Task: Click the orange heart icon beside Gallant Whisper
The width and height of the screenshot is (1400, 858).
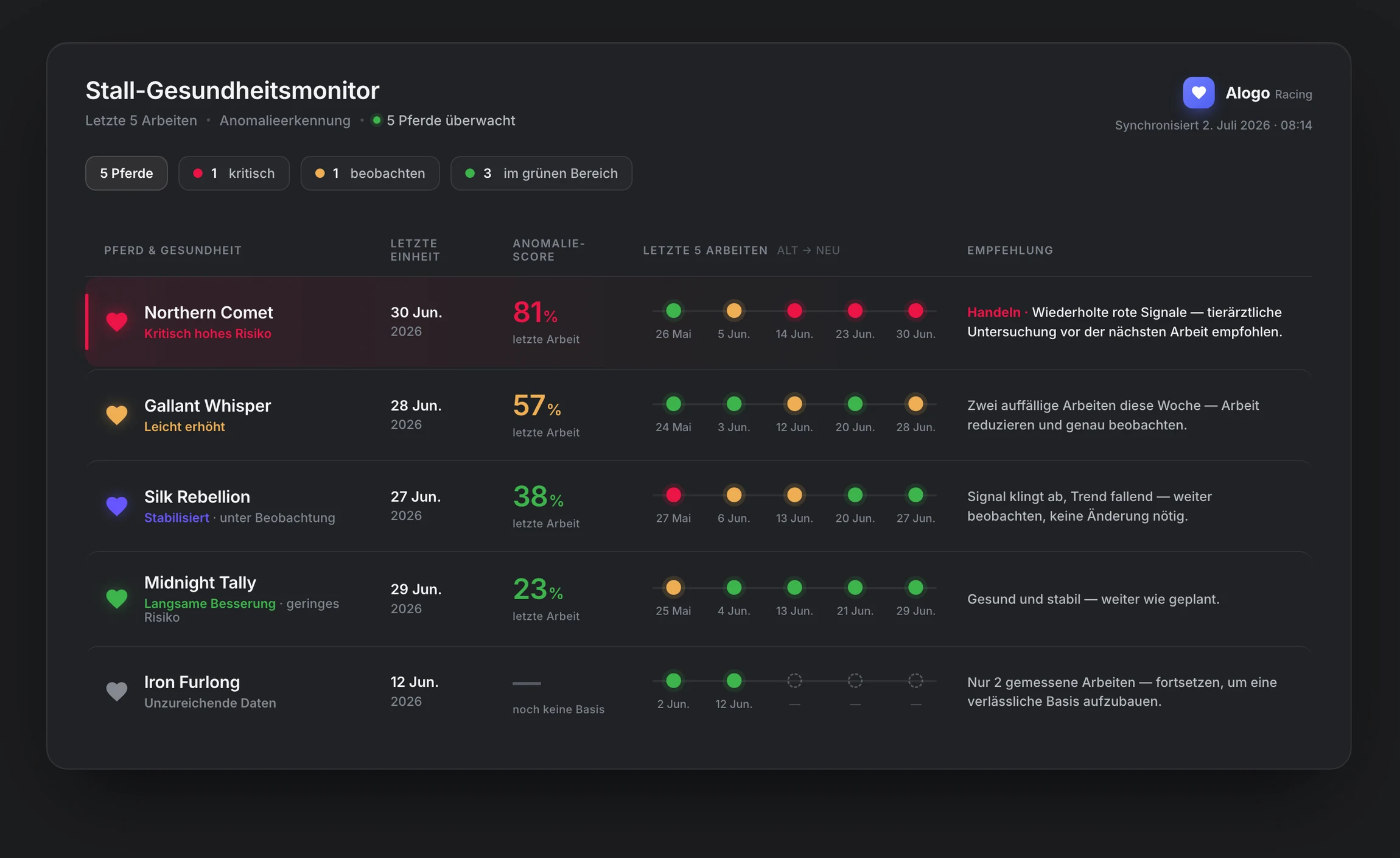Action: tap(117, 415)
